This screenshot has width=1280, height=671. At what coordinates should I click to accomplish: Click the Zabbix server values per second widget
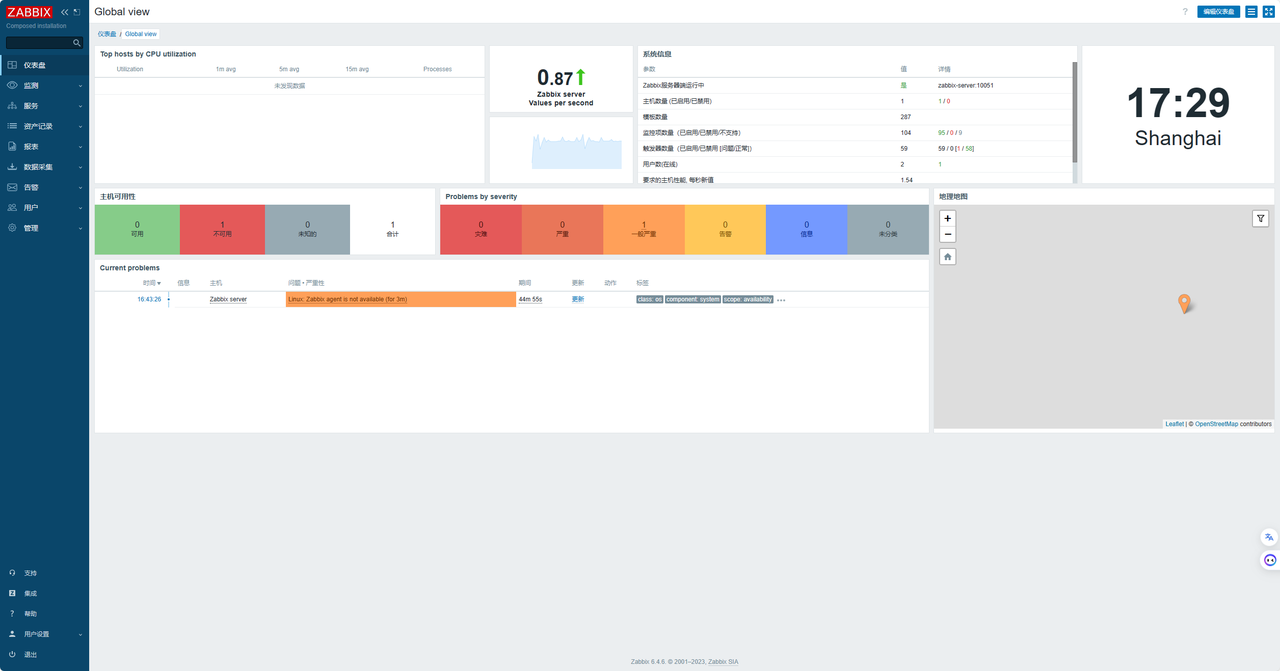tap(561, 80)
